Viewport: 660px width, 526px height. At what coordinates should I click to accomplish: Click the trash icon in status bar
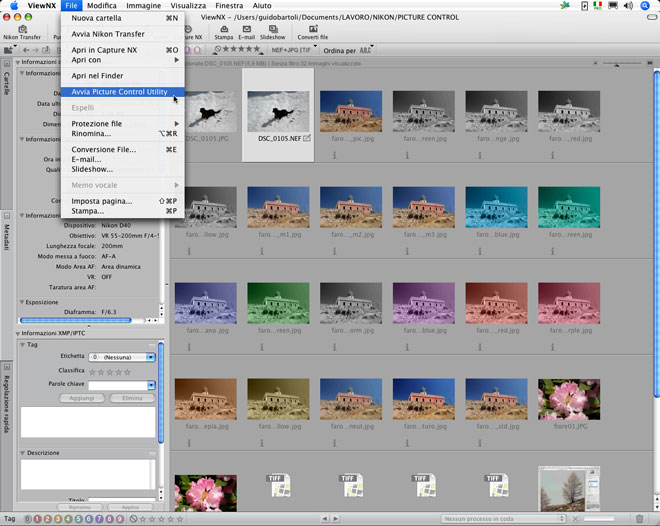(x=639, y=518)
